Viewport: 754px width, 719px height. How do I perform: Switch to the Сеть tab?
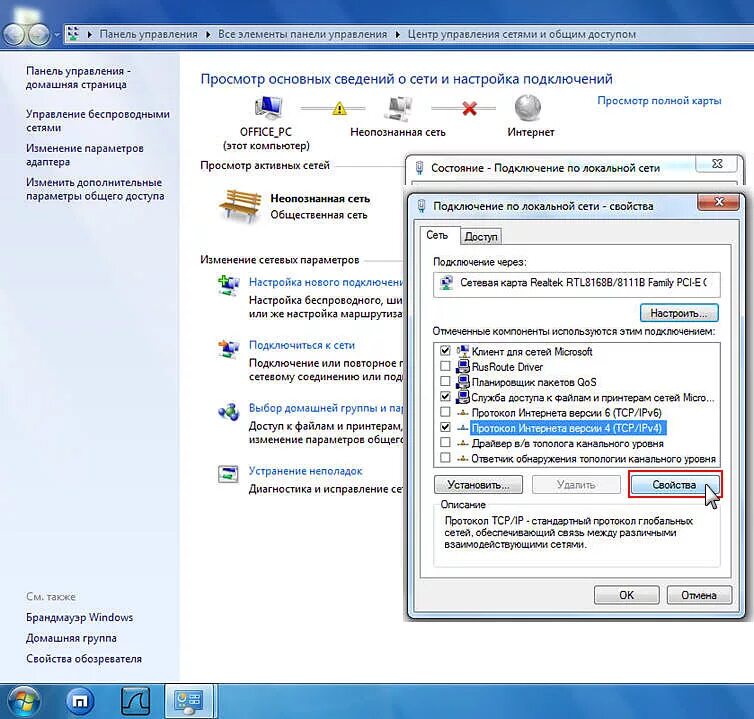437,236
